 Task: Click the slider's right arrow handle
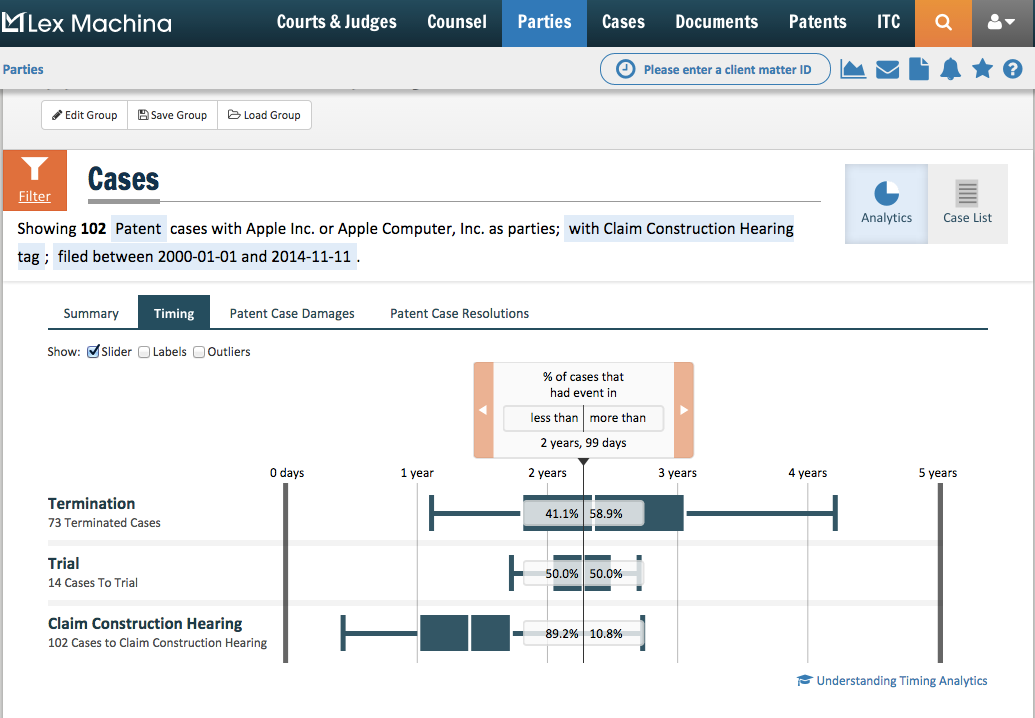[x=684, y=410]
